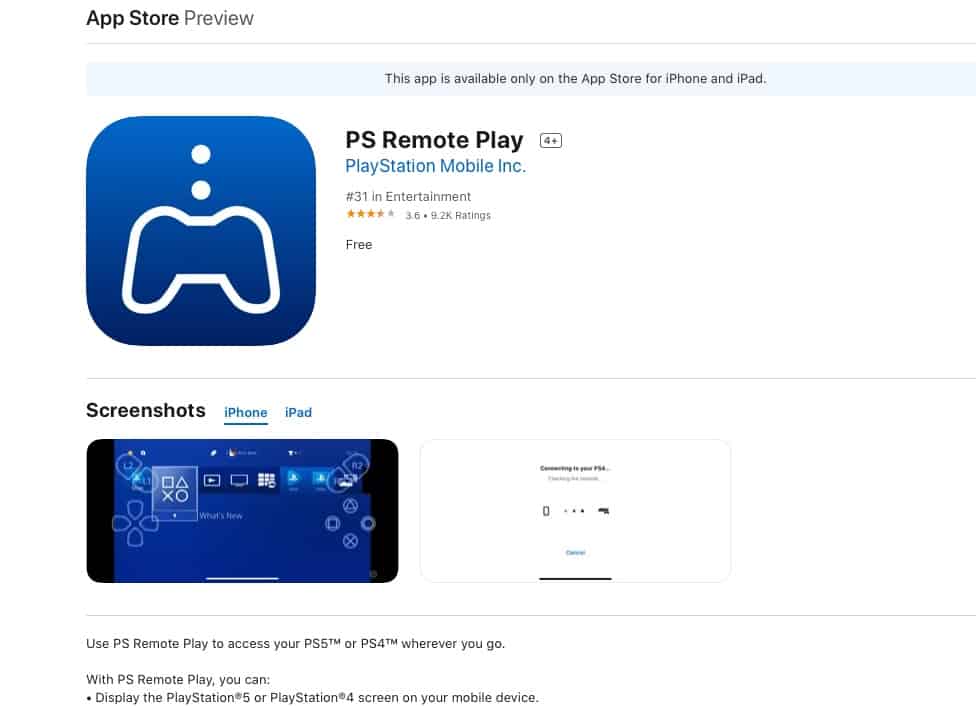
Task: Click the star rating icons
Action: 370,214
